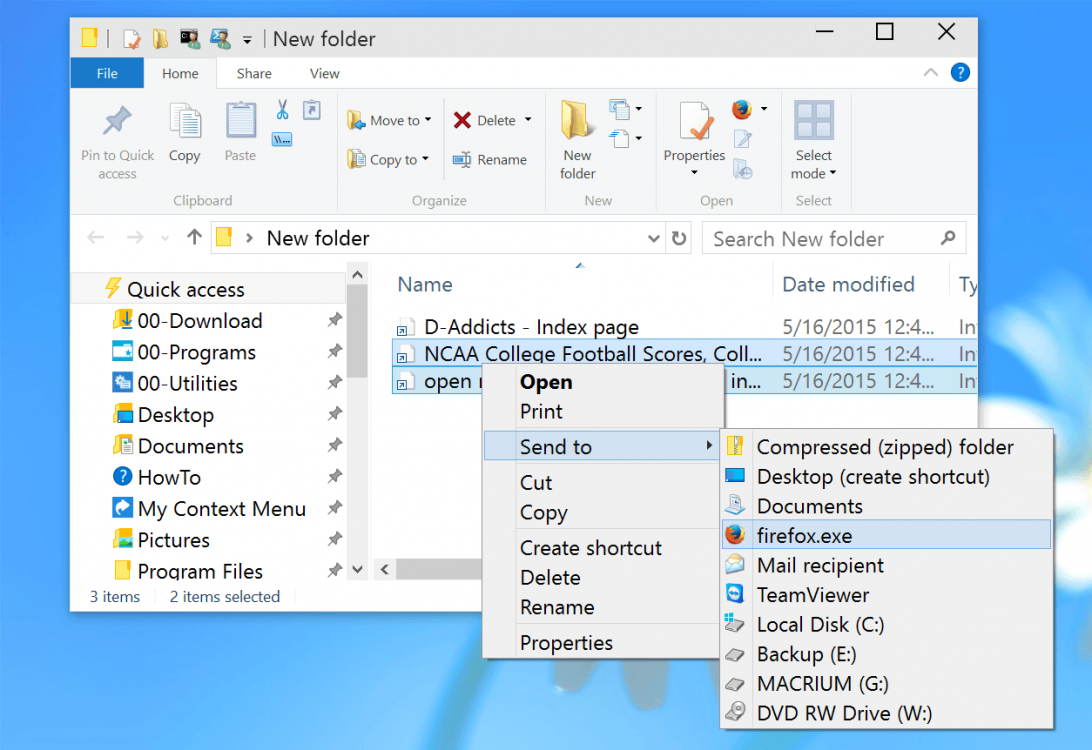Image resolution: width=1092 pixels, height=750 pixels.
Task: Open Customize Quick Access Toolbar dropdown
Action: pyautogui.click(x=247, y=40)
